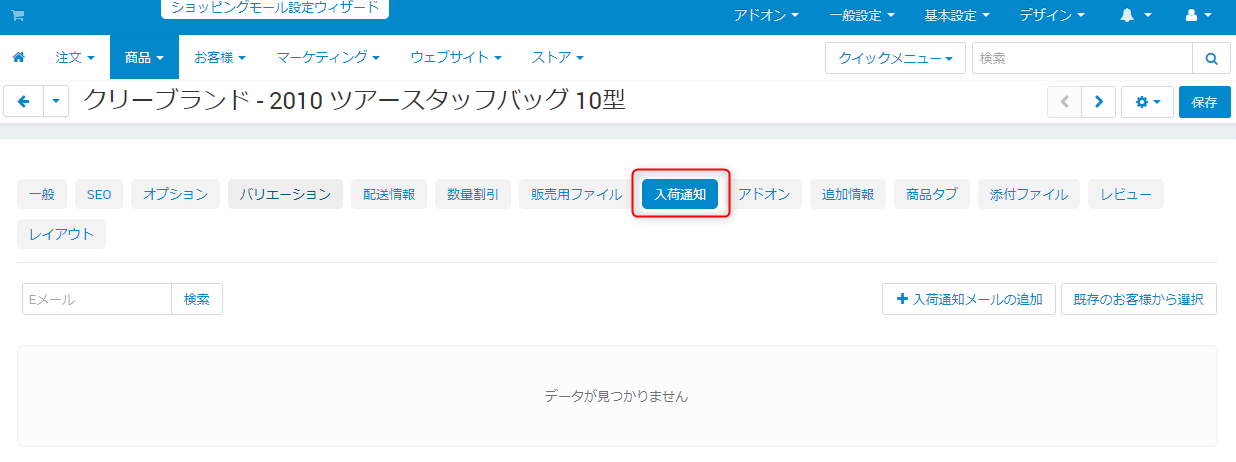Image resolution: width=1236 pixels, height=462 pixels.
Task: Open the デザイン menu
Action: [x=1052, y=16]
